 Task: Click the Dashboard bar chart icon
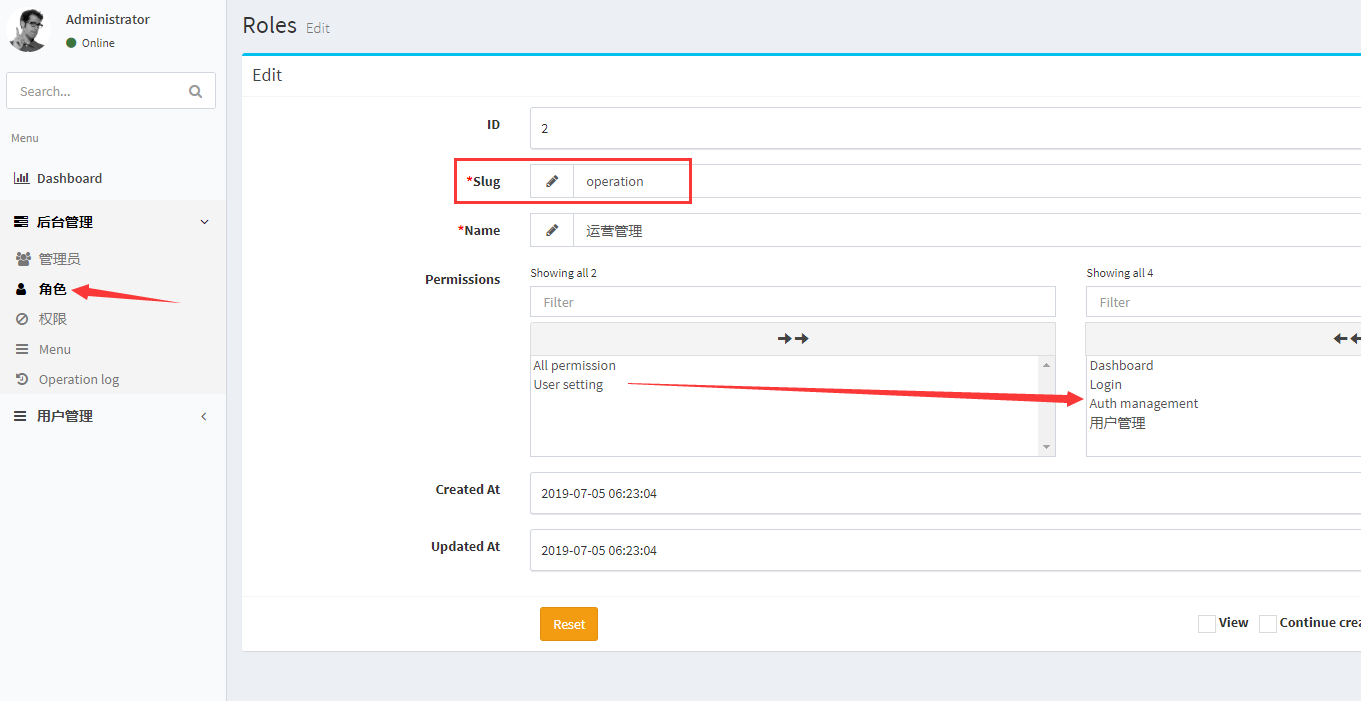(21, 178)
